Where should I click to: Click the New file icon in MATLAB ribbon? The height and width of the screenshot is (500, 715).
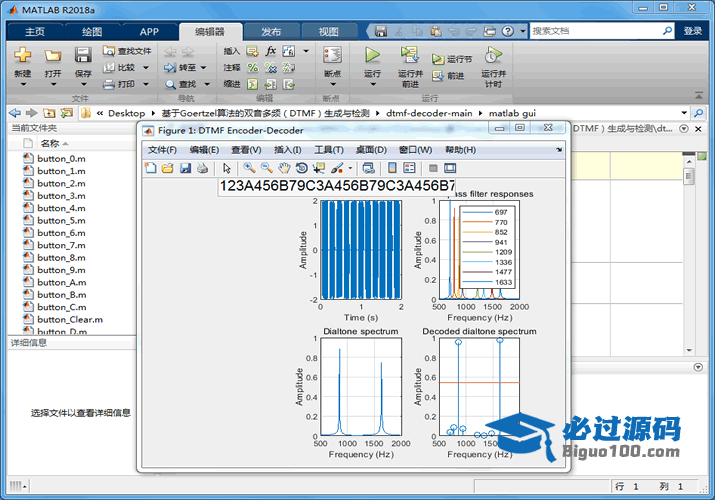tap(22, 55)
